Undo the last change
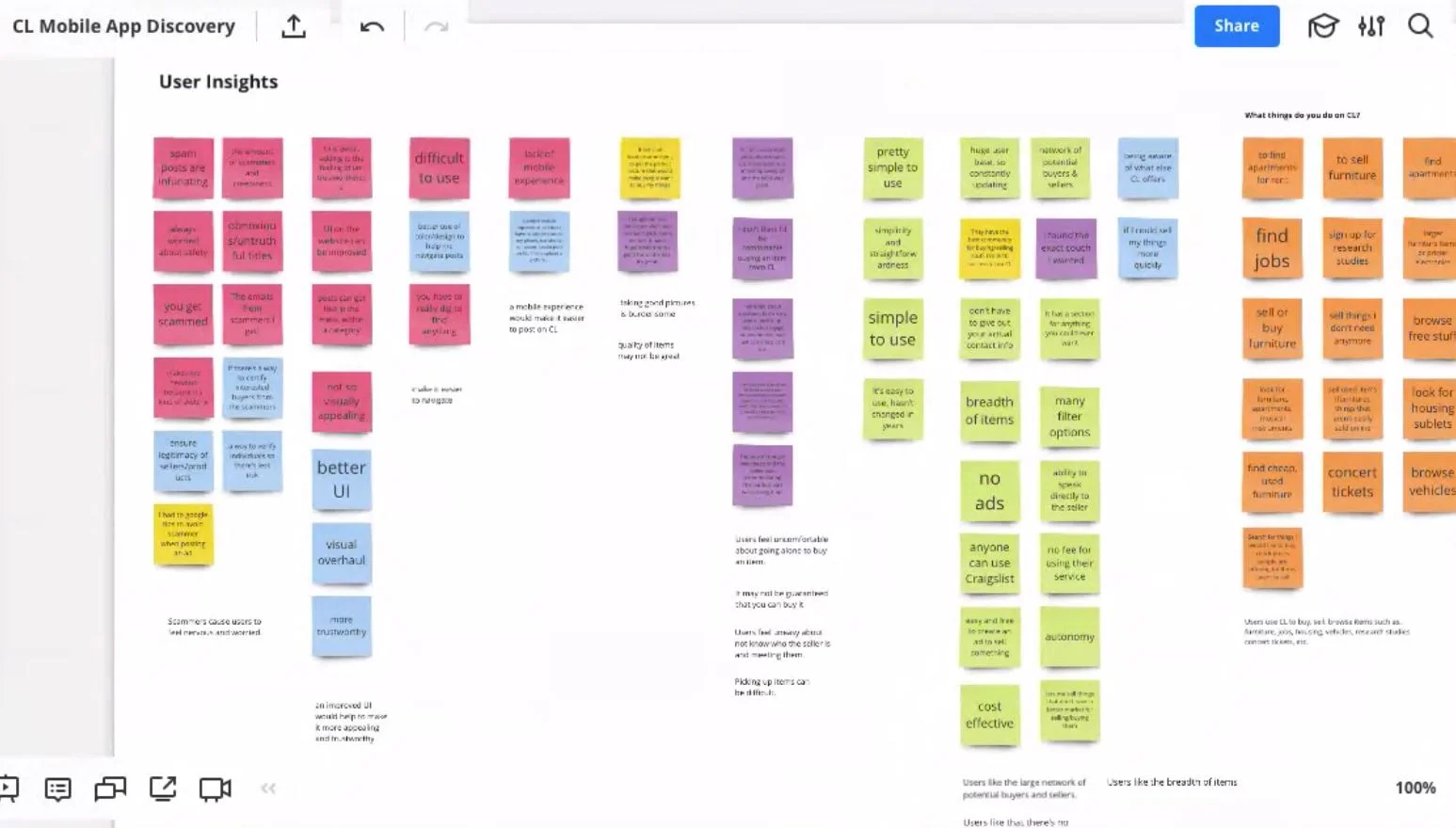 (371, 26)
